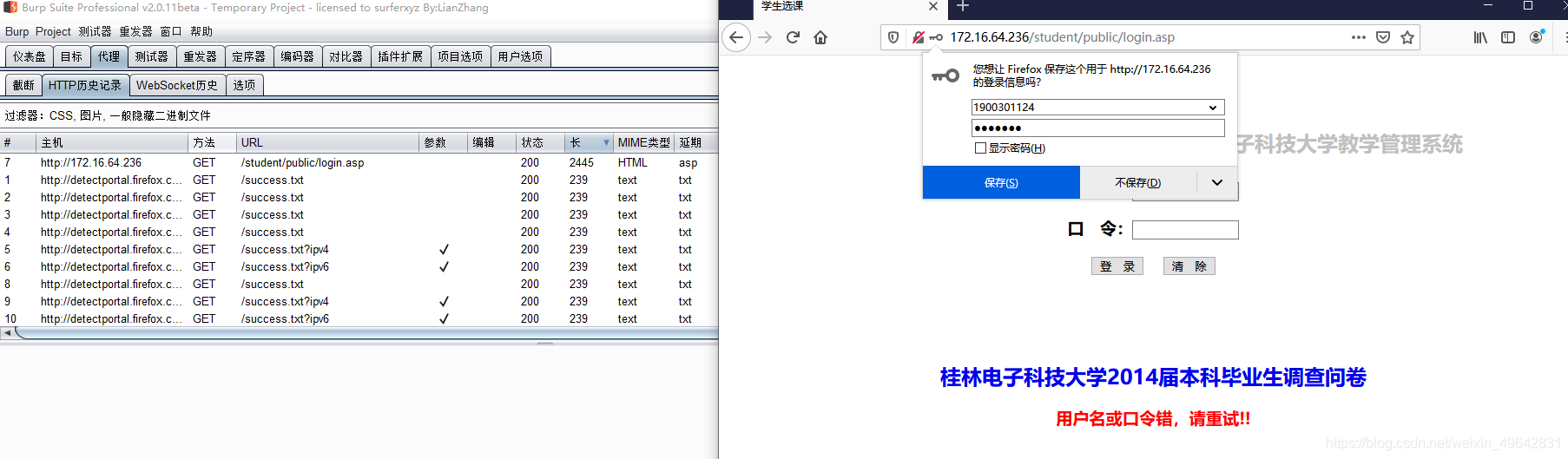Open the Burp menu
1568x459 pixels.
[x=16, y=31]
